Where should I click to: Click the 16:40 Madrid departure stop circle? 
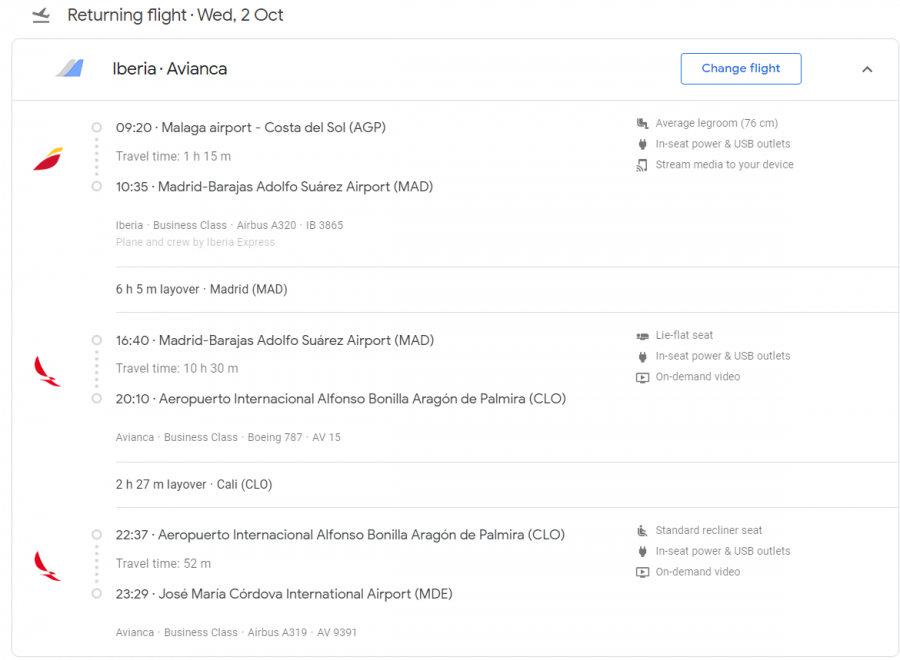click(x=96, y=340)
